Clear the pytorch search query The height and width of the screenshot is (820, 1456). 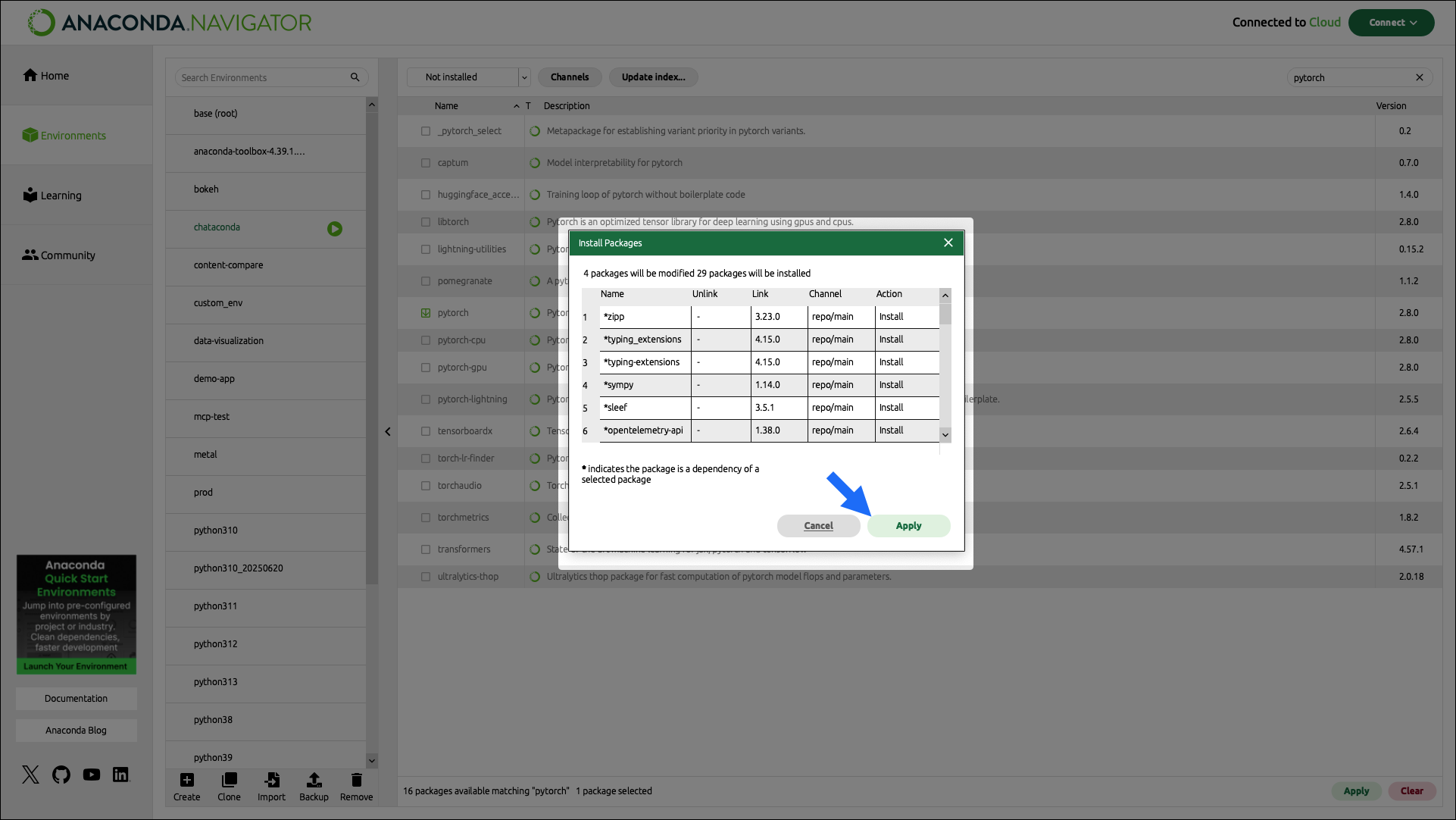click(1420, 77)
